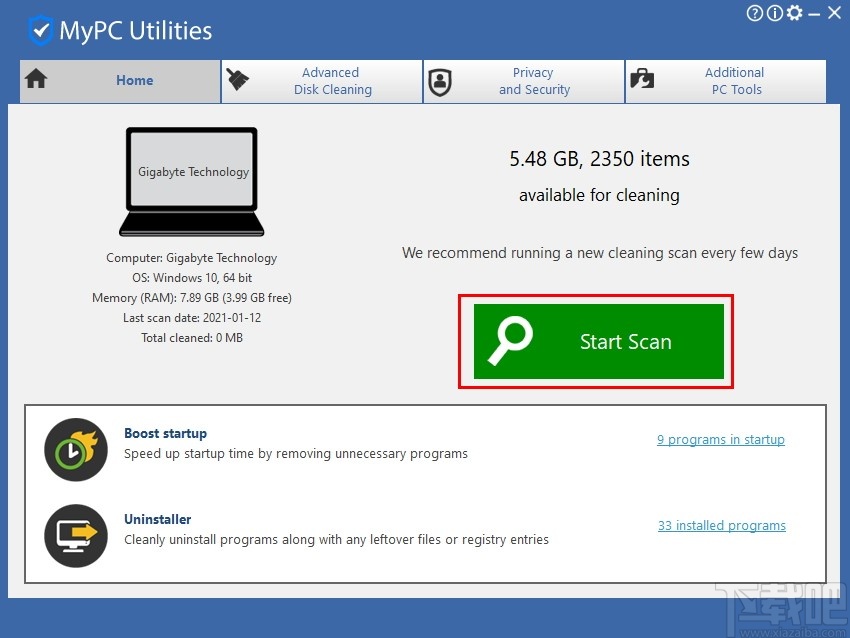Image resolution: width=850 pixels, height=638 pixels.
Task: Switch to the Privacy and Security tab
Action: click(533, 81)
